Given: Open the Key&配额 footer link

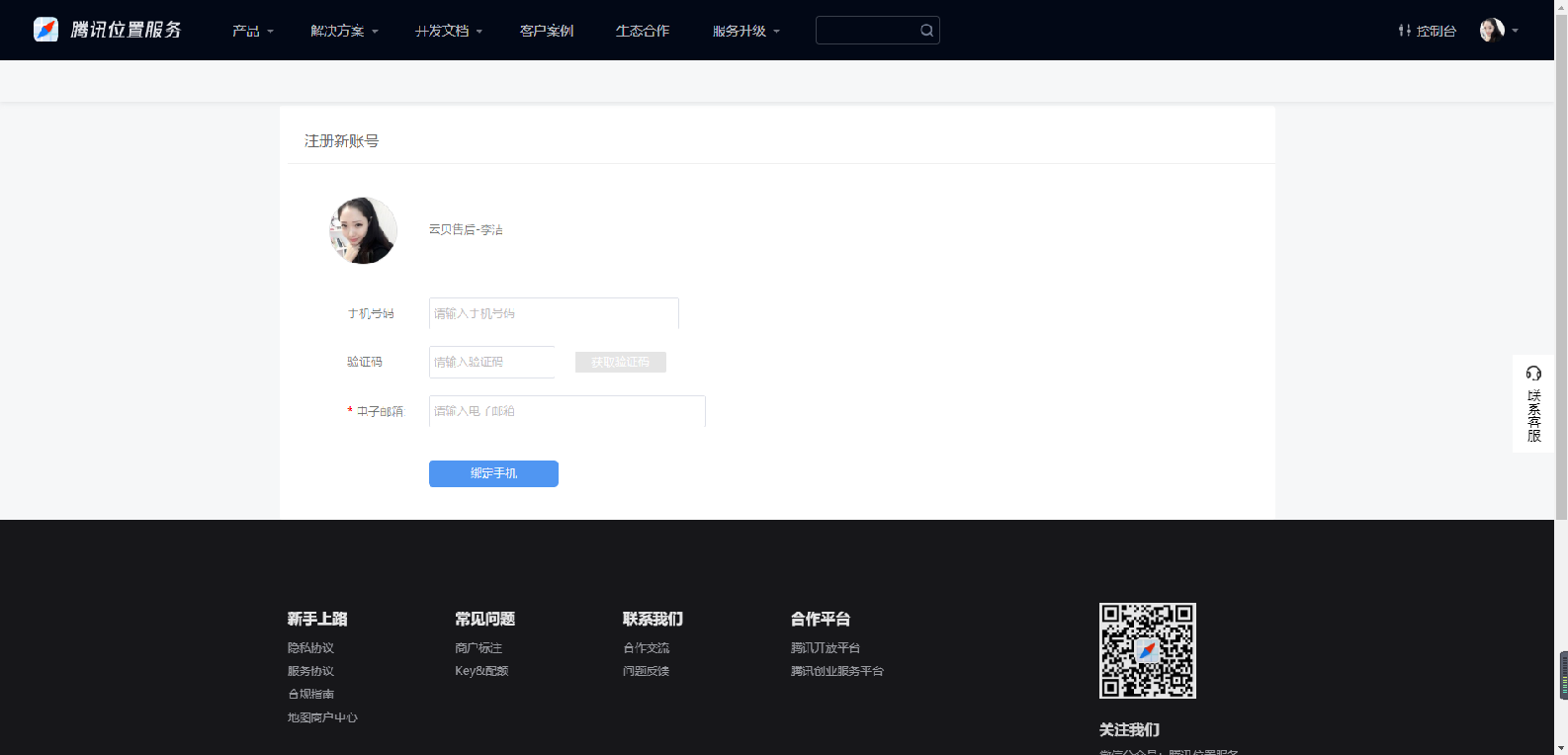Looking at the screenshot, I should coord(481,671).
